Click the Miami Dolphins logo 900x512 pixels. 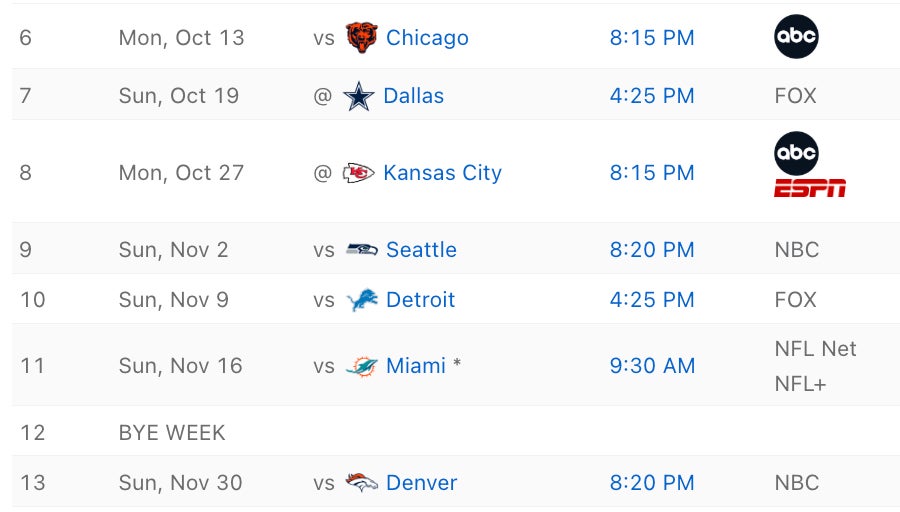click(x=361, y=366)
